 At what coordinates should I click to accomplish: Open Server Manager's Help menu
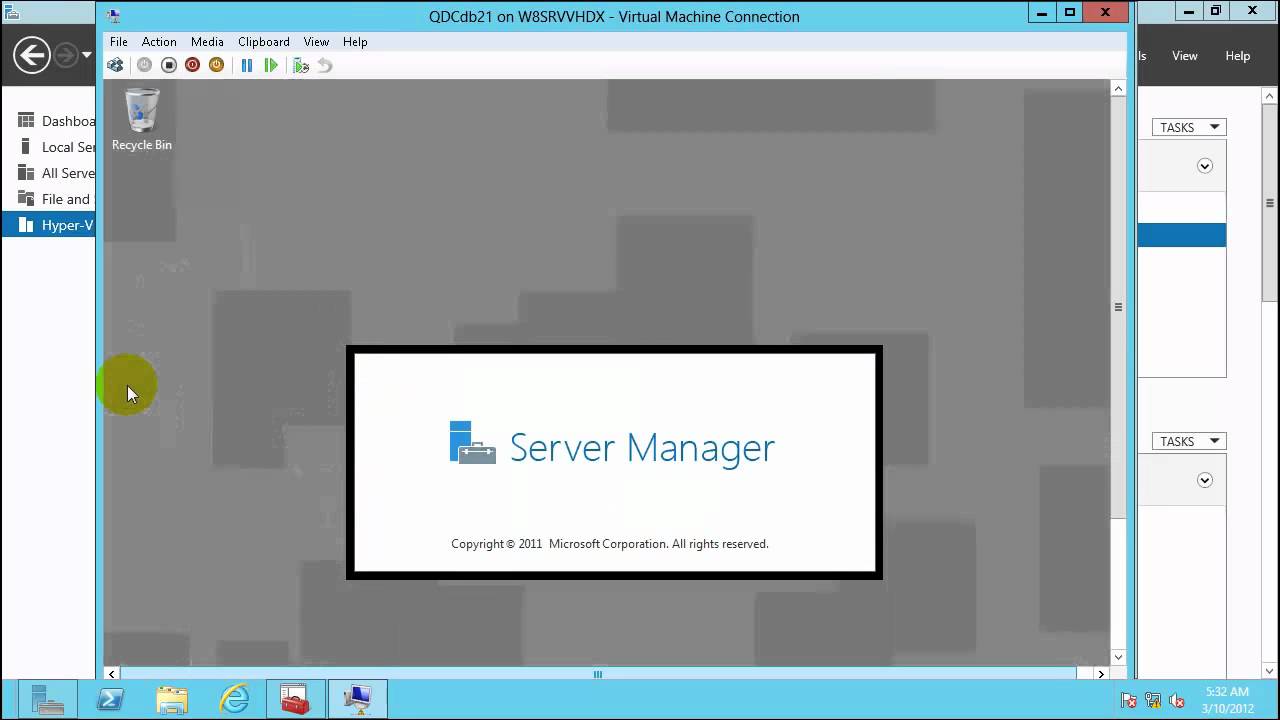pyautogui.click(x=1238, y=56)
